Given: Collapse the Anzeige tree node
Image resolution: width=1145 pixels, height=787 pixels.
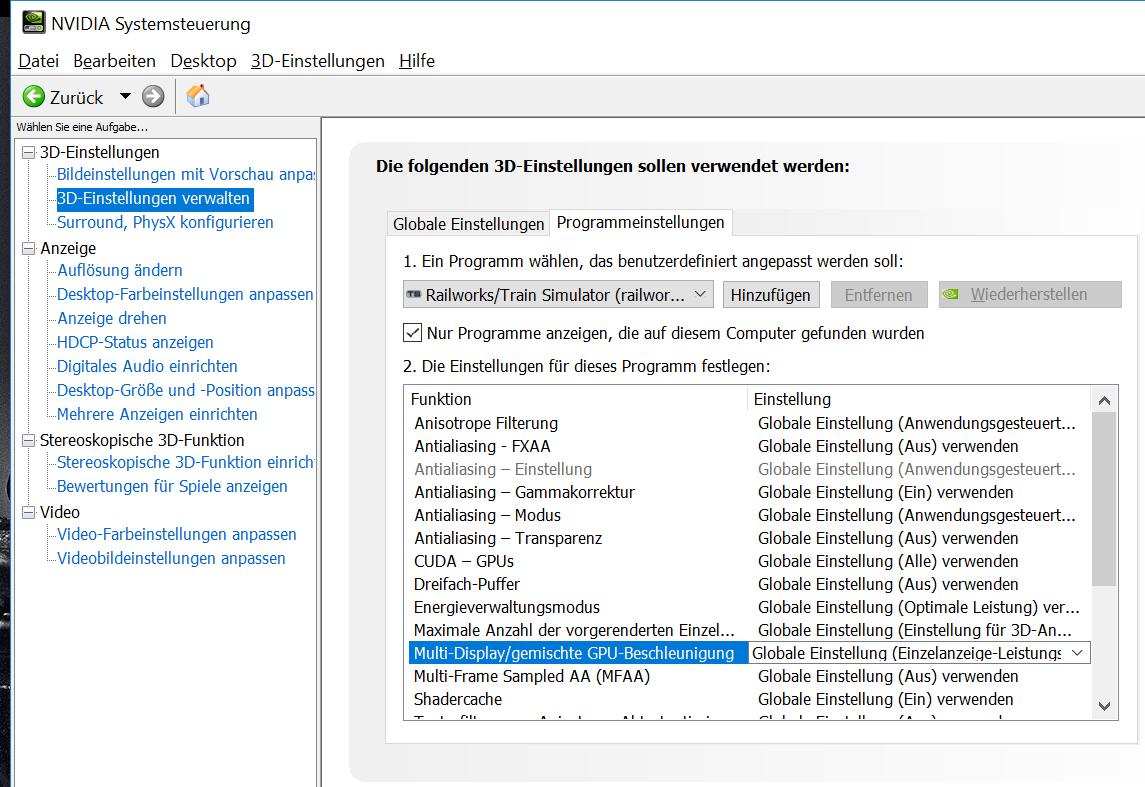Looking at the screenshot, I should pyautogui.click(x=28, y=248).
